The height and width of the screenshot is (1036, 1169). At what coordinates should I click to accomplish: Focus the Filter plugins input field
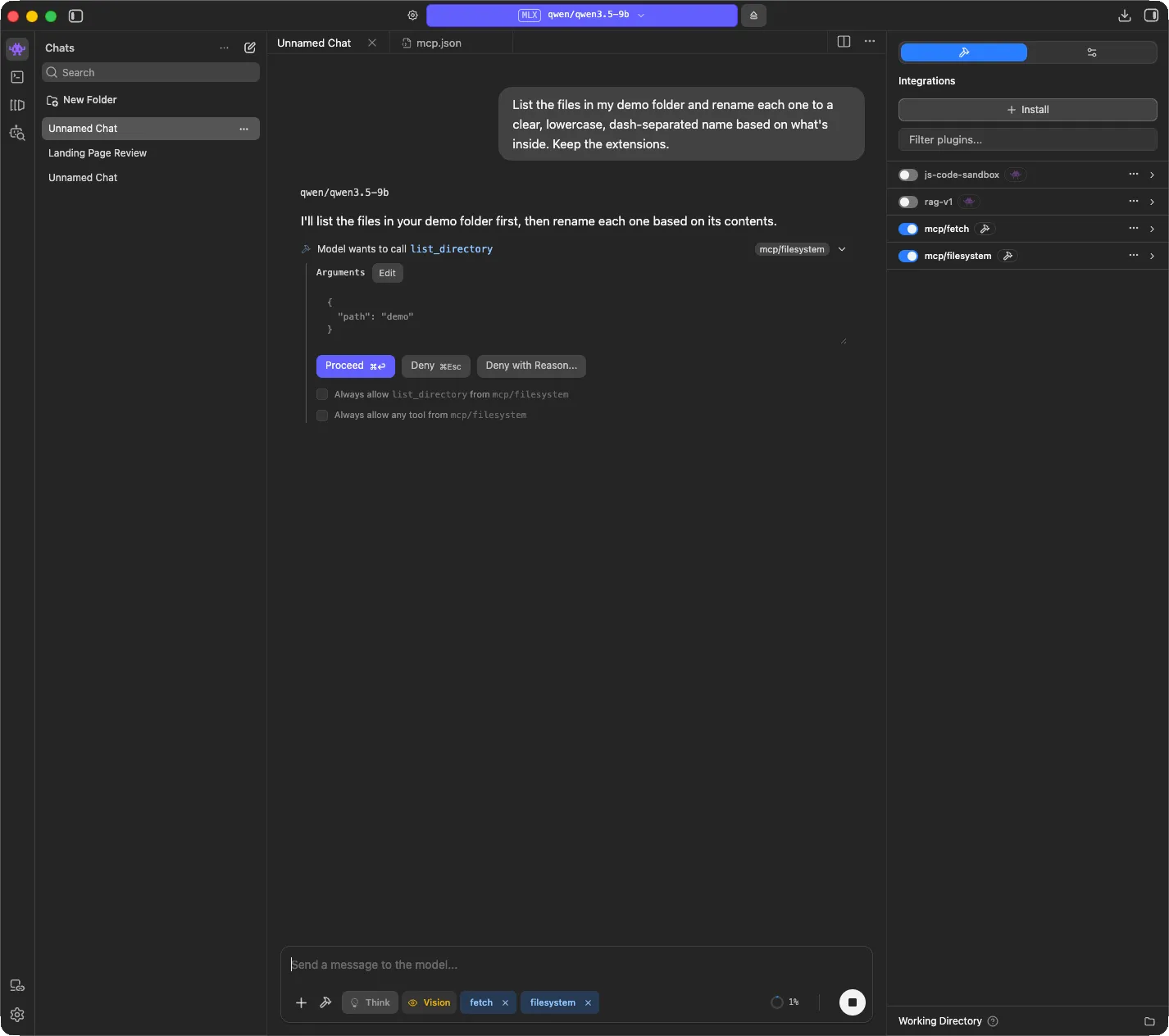pos(1028,139)
